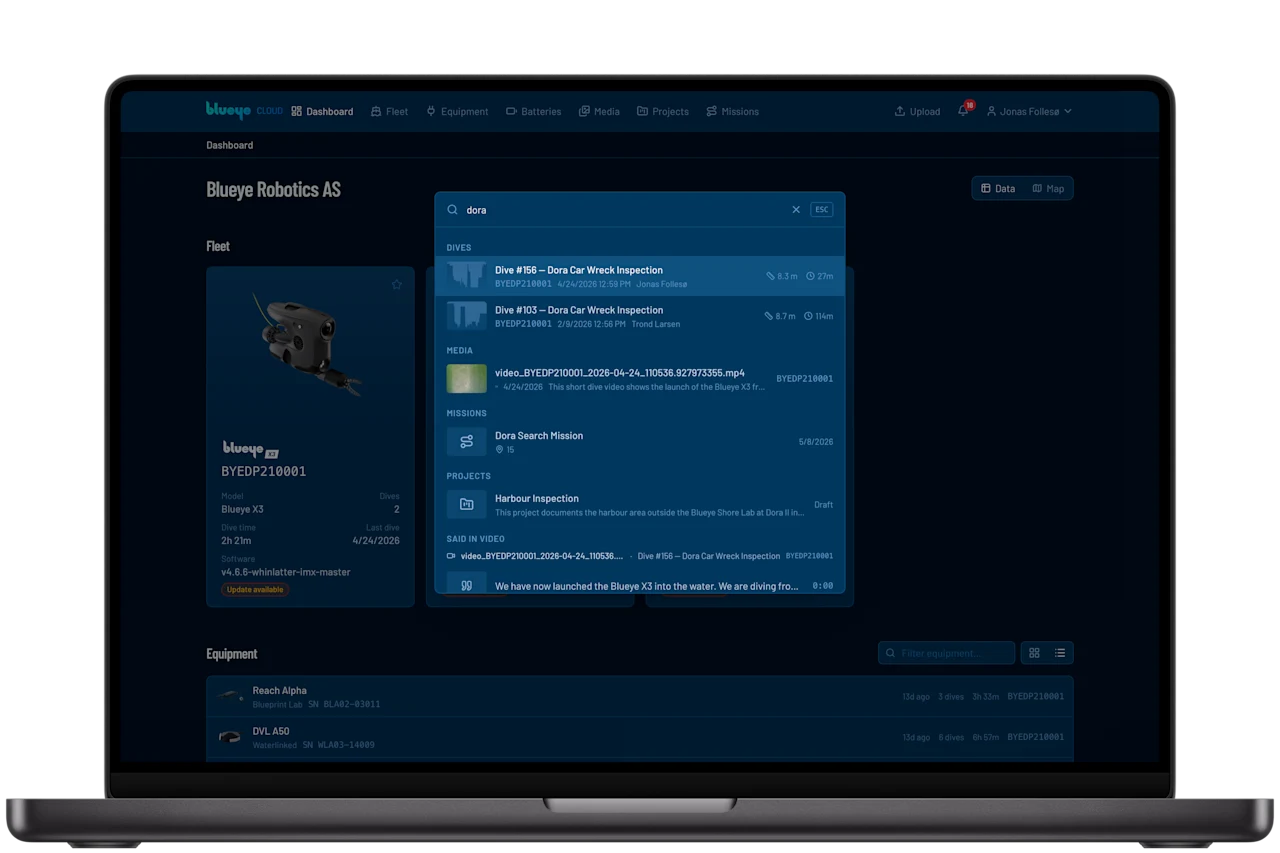Clear the search with the X icon
The width and height of the screenshot is (1280, 853).
796,210
